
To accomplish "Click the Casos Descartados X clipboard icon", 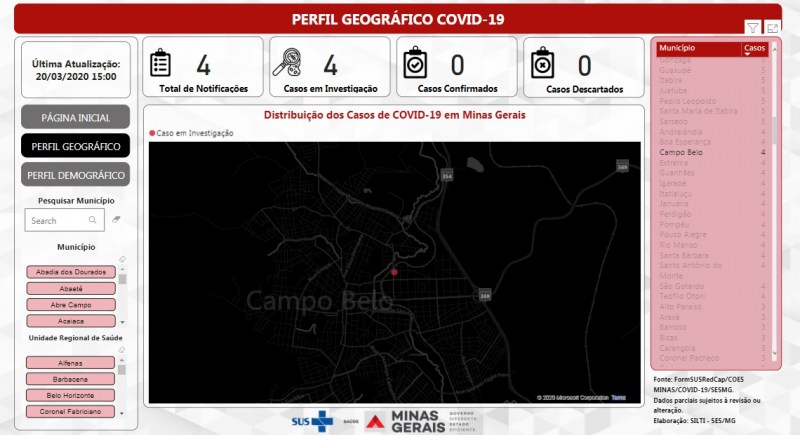I will pos(542,62).
